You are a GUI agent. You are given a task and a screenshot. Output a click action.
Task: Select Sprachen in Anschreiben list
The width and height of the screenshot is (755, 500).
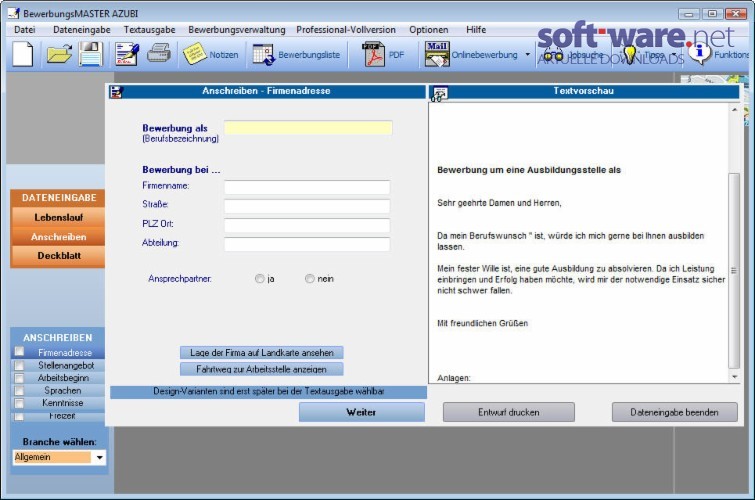(63, 390)
